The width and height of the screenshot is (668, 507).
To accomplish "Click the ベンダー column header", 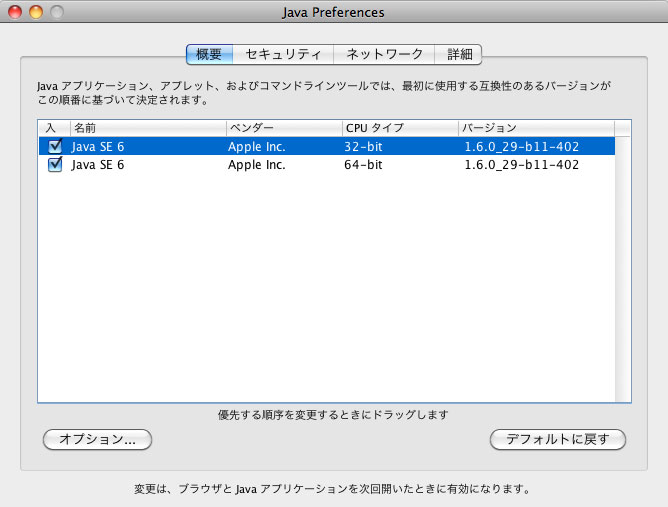I will 283,128.
